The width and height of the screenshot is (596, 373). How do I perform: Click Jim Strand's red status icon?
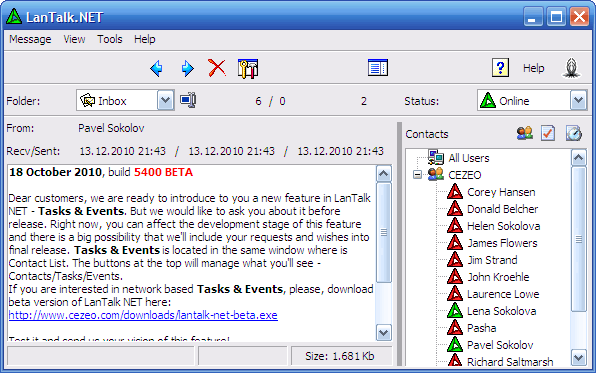[455, 260]
